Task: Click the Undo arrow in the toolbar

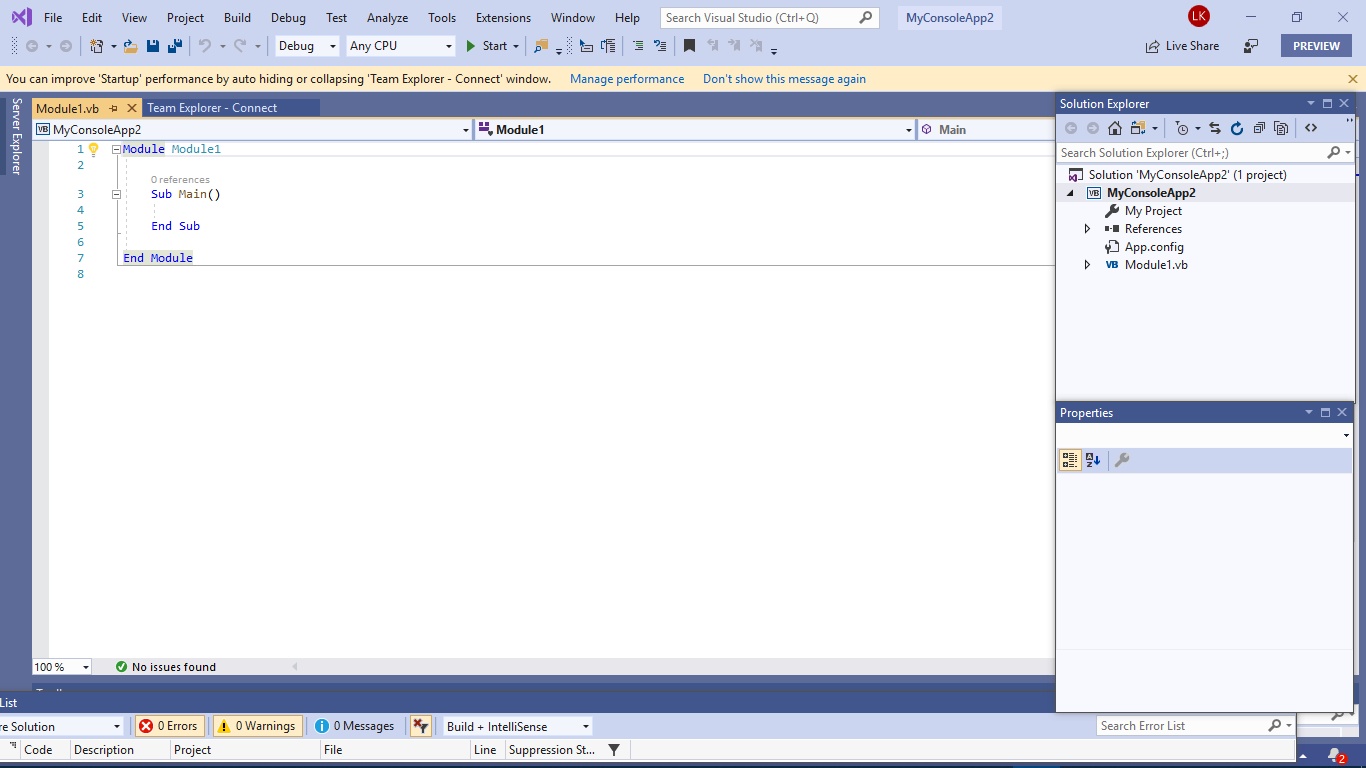Action: click(x=205, y=46)
